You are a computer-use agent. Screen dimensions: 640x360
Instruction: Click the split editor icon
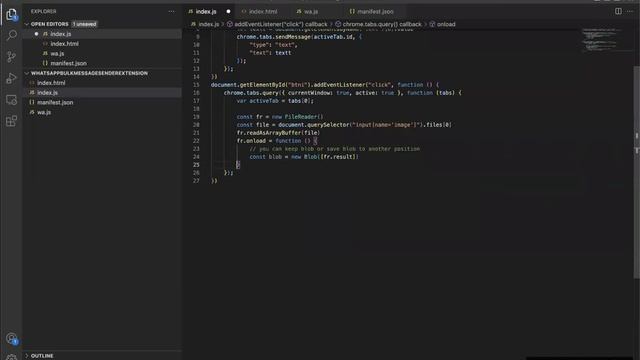pos(618,11)
